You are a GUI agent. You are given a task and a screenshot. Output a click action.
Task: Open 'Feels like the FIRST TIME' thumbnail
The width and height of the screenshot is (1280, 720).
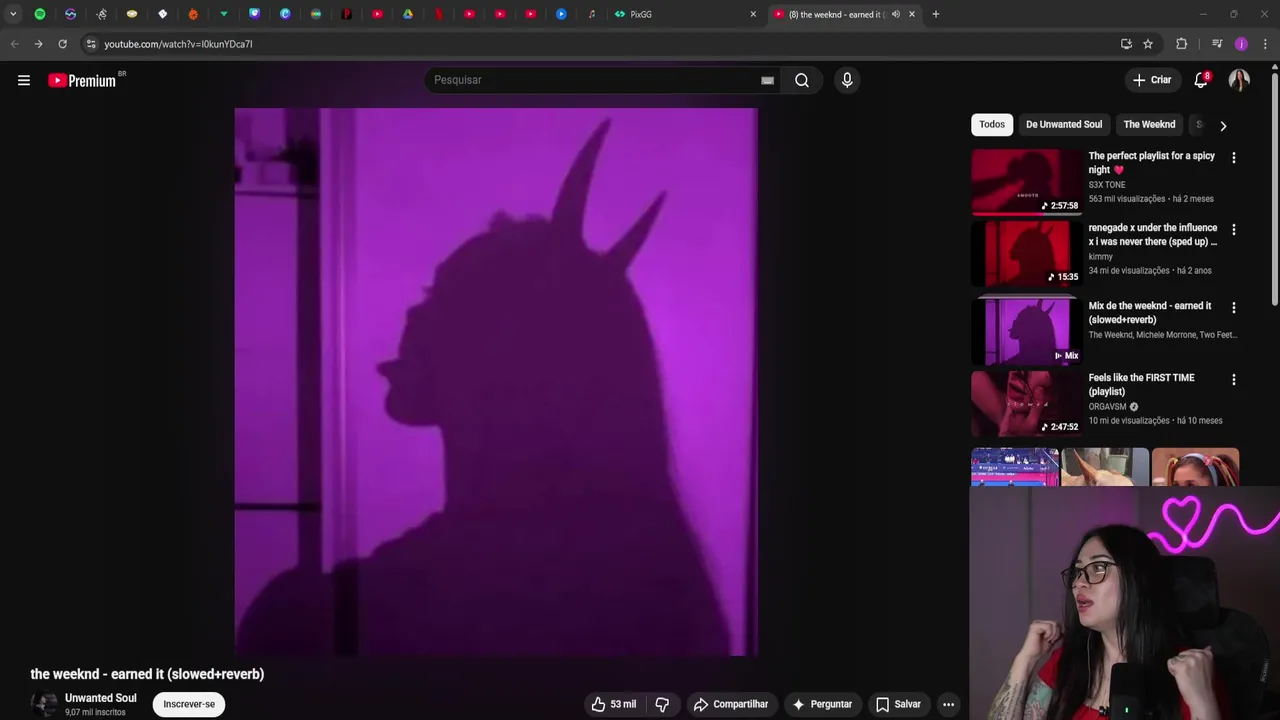pos(1026,404)
